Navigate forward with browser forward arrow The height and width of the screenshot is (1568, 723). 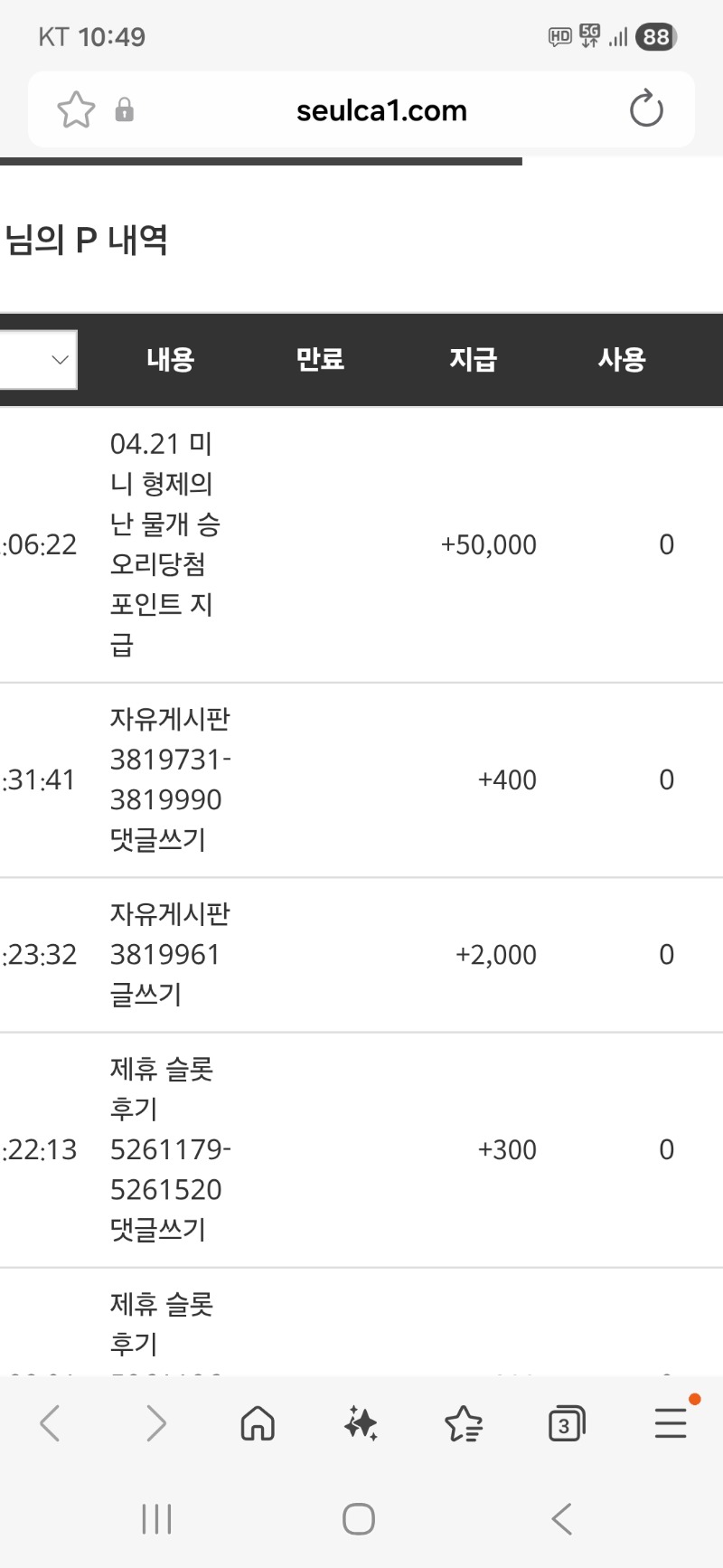pos(156,1423)
